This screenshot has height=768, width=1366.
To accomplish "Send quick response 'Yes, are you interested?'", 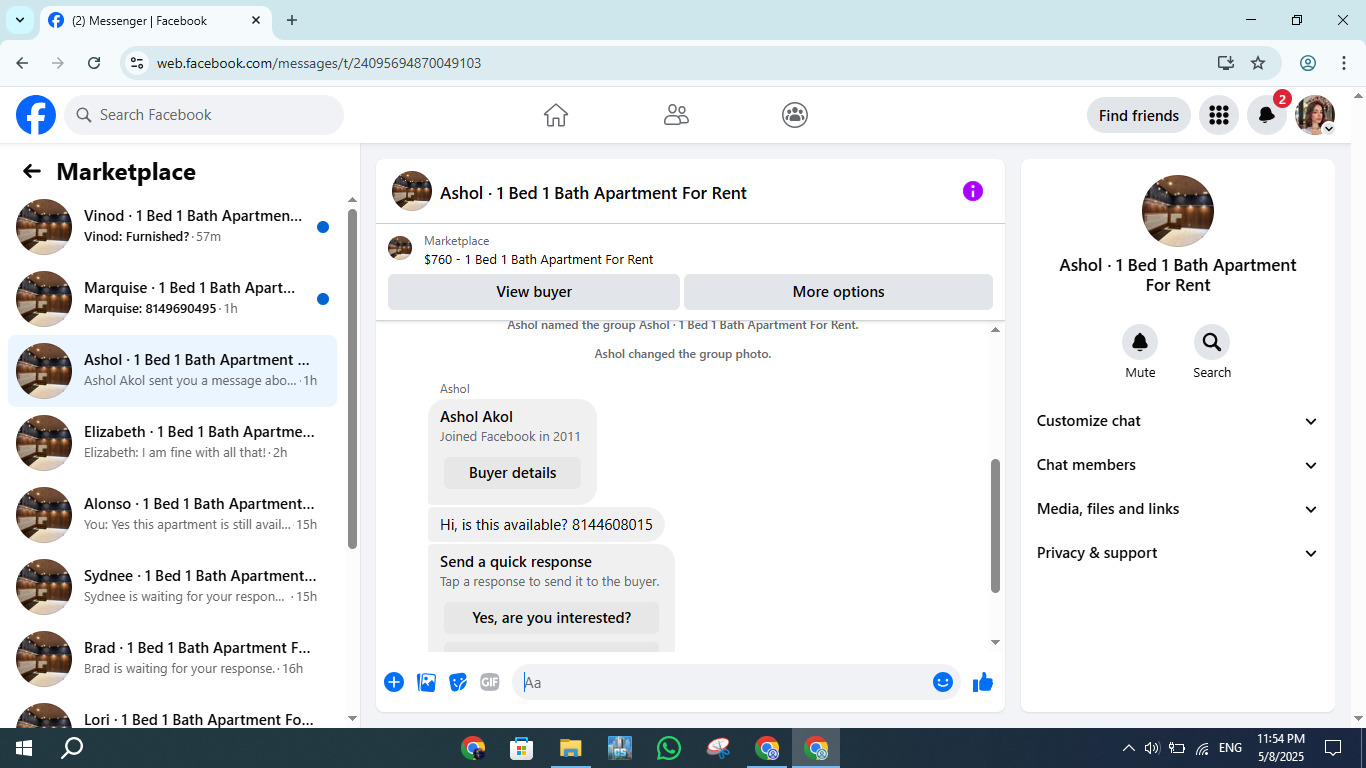I will click(x=551, y=618).
